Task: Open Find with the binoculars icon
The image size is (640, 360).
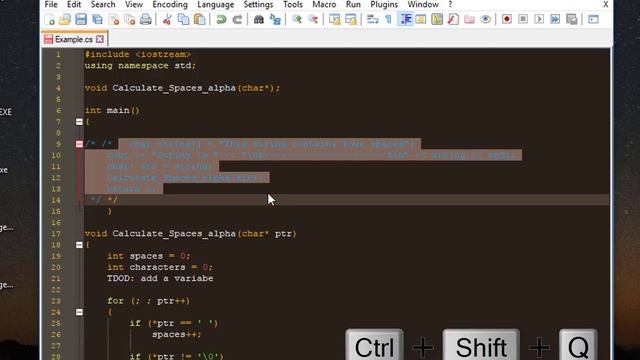Action: pyautogui.click(x=258, y=19)
